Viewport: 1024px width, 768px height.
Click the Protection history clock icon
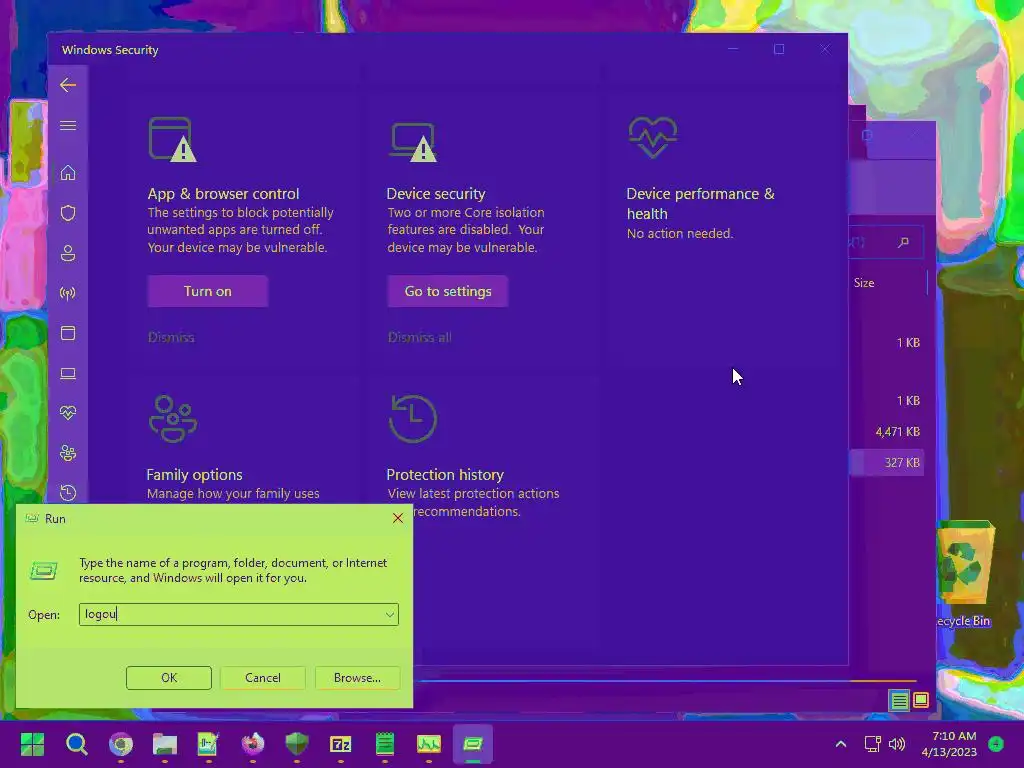coord(413,419)
